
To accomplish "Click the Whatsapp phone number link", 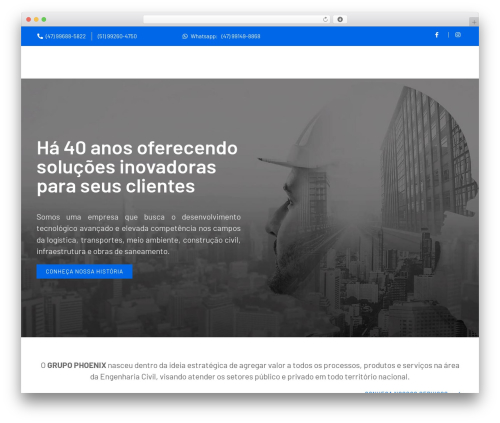I will click(240, 36).
